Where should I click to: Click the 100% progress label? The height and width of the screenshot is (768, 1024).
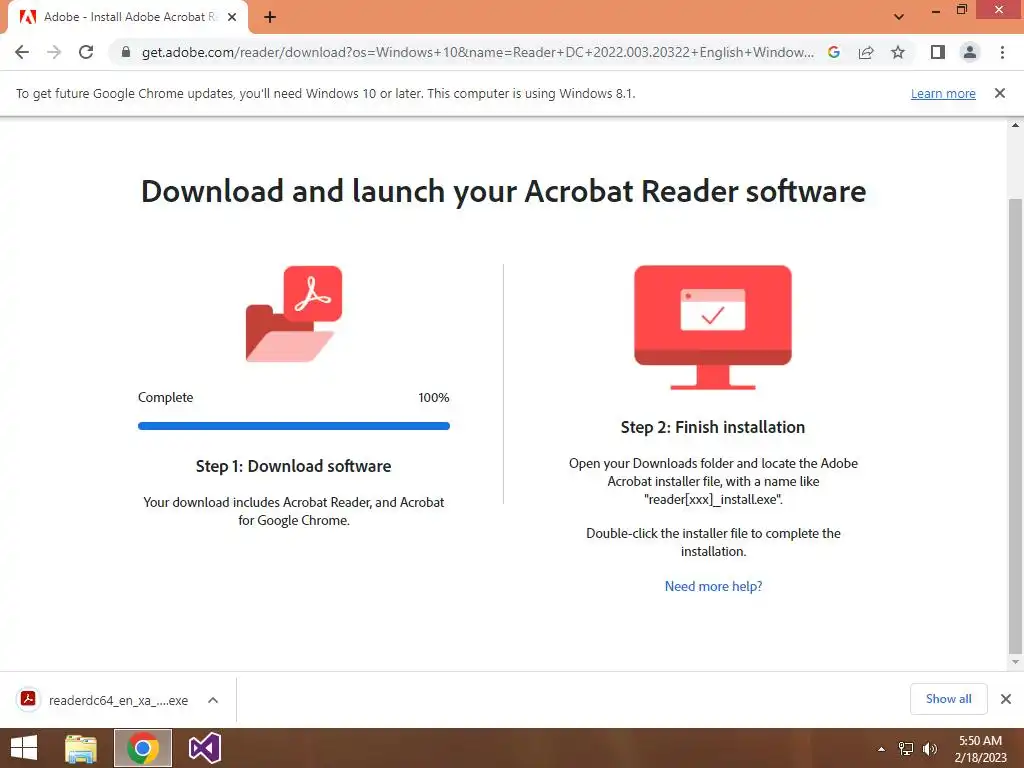click(x=434, y=398)
